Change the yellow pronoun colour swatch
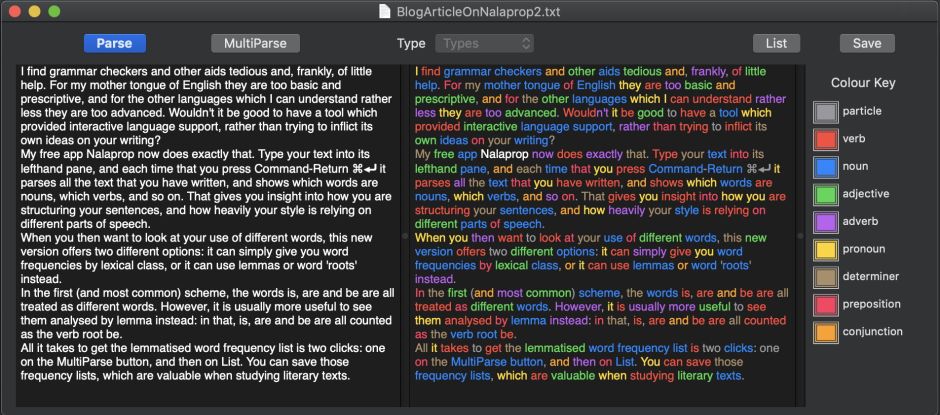The height and width of the screenshot is (415, 940). point(825,249)
